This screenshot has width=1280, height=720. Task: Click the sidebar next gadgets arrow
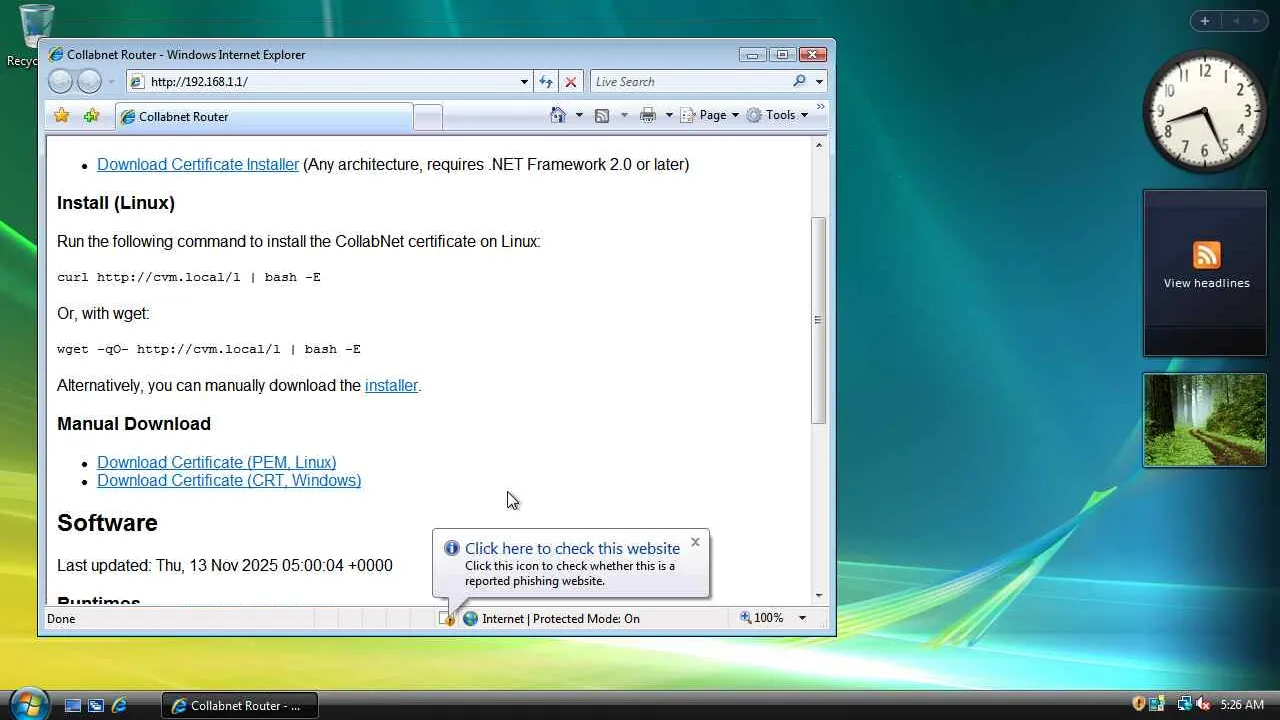click(x=1257, y=21)
